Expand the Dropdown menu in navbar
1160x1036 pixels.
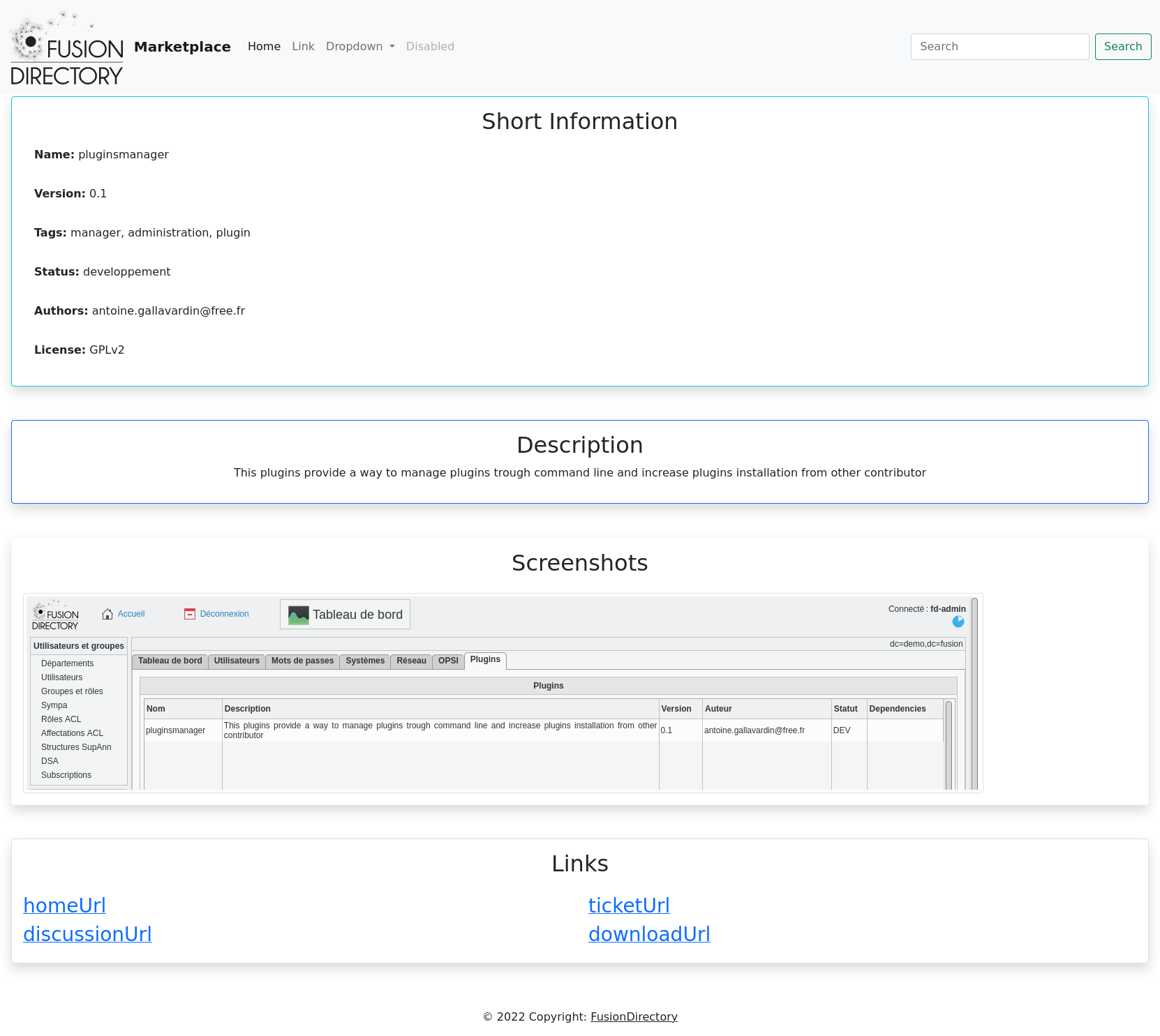pyautogui.click(x=360, y=47)
